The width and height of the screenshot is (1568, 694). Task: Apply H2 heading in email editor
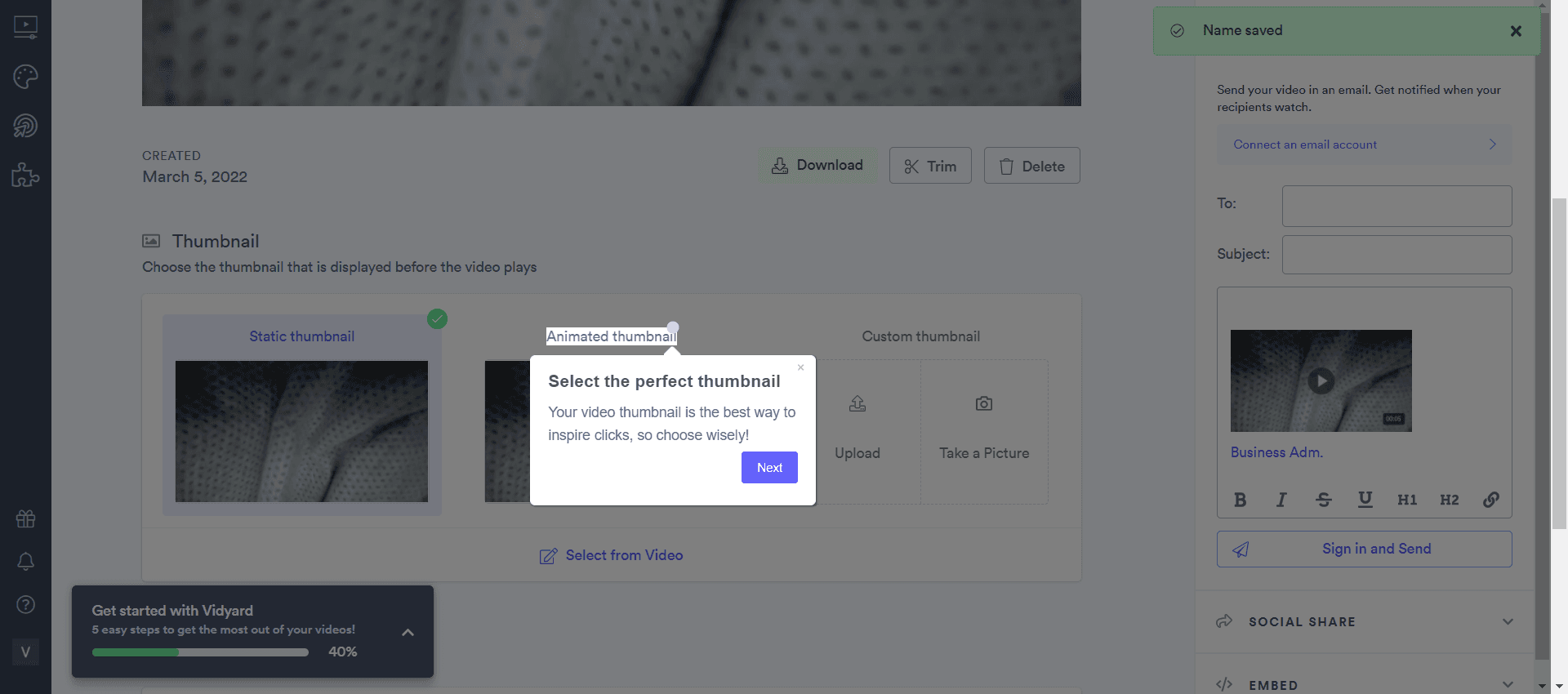(1449, 500)
